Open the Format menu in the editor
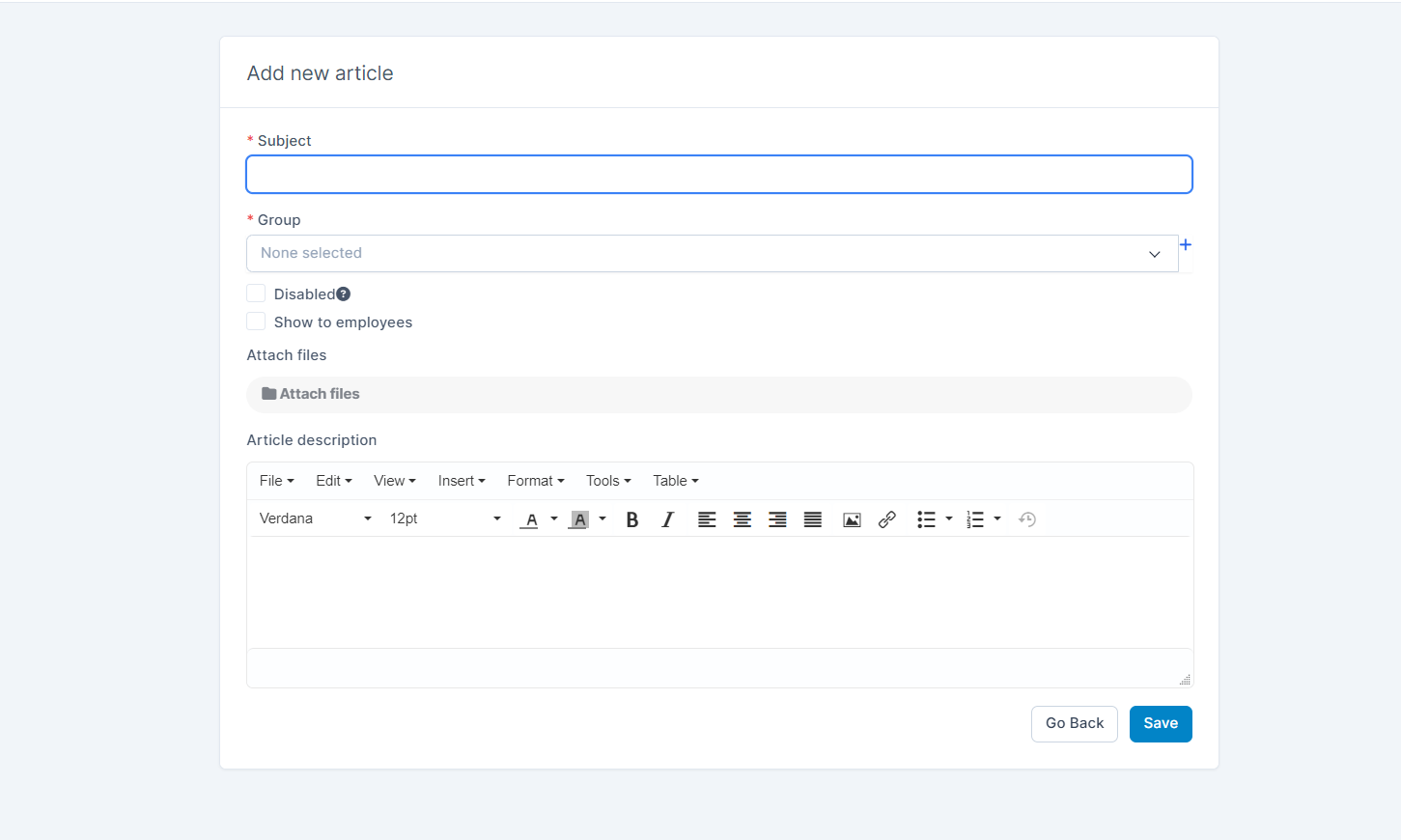Screen dimensions: 1401x840 (536, 481)
